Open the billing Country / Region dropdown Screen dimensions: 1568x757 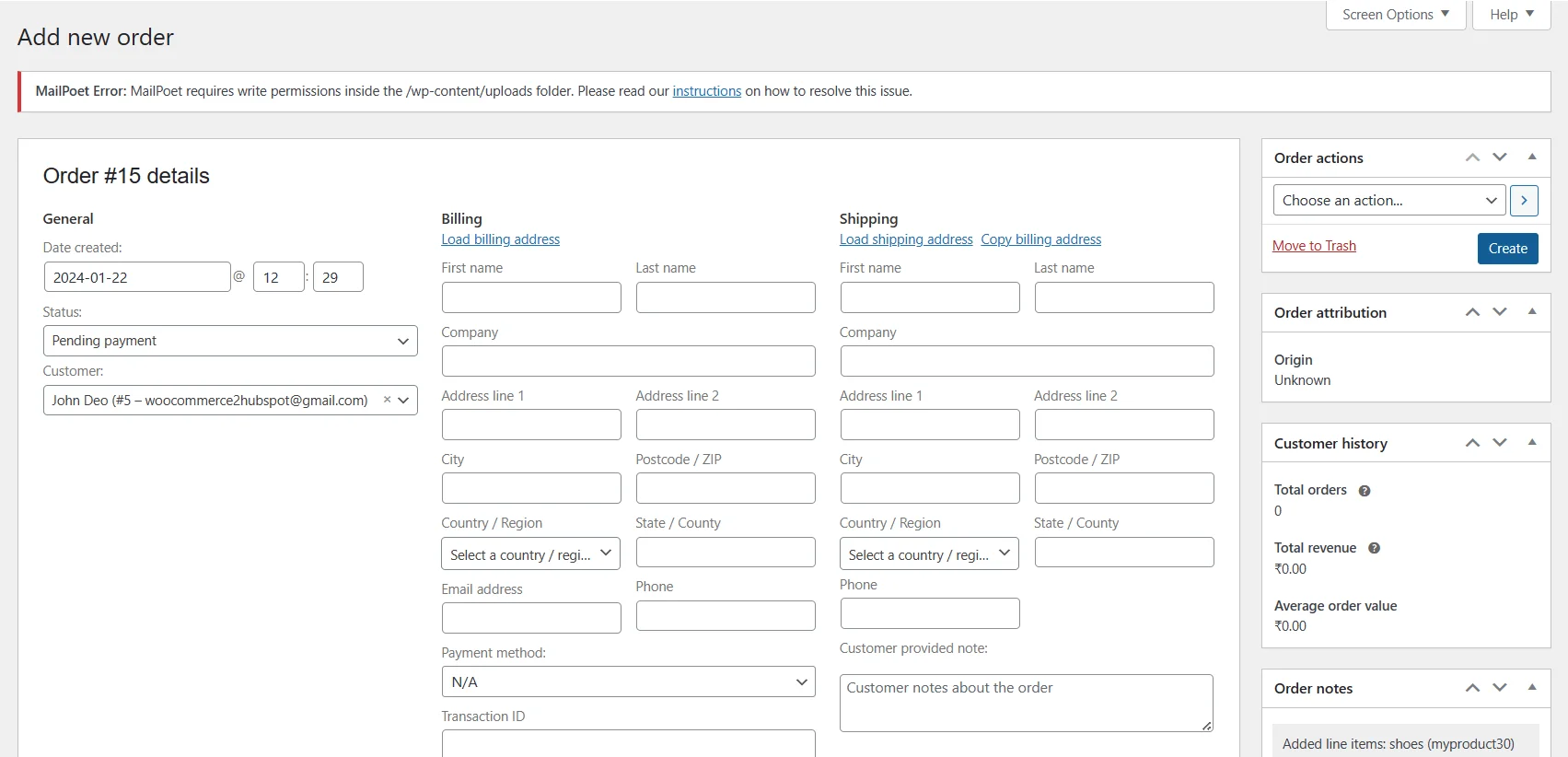pos(531,554)
